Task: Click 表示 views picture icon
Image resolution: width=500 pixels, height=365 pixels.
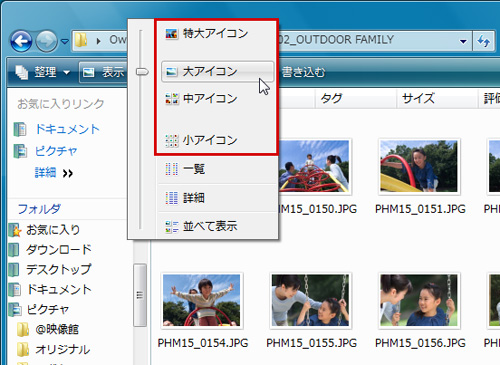Action: [x=89, y=72]
